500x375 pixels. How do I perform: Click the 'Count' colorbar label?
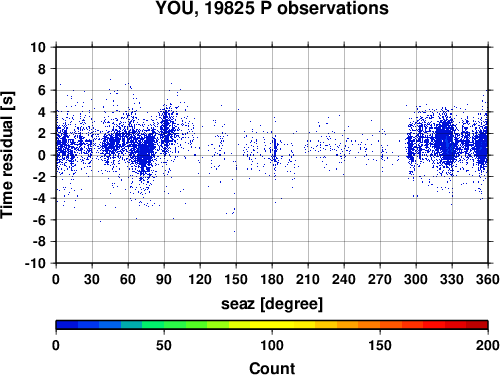tap(272, 368)
